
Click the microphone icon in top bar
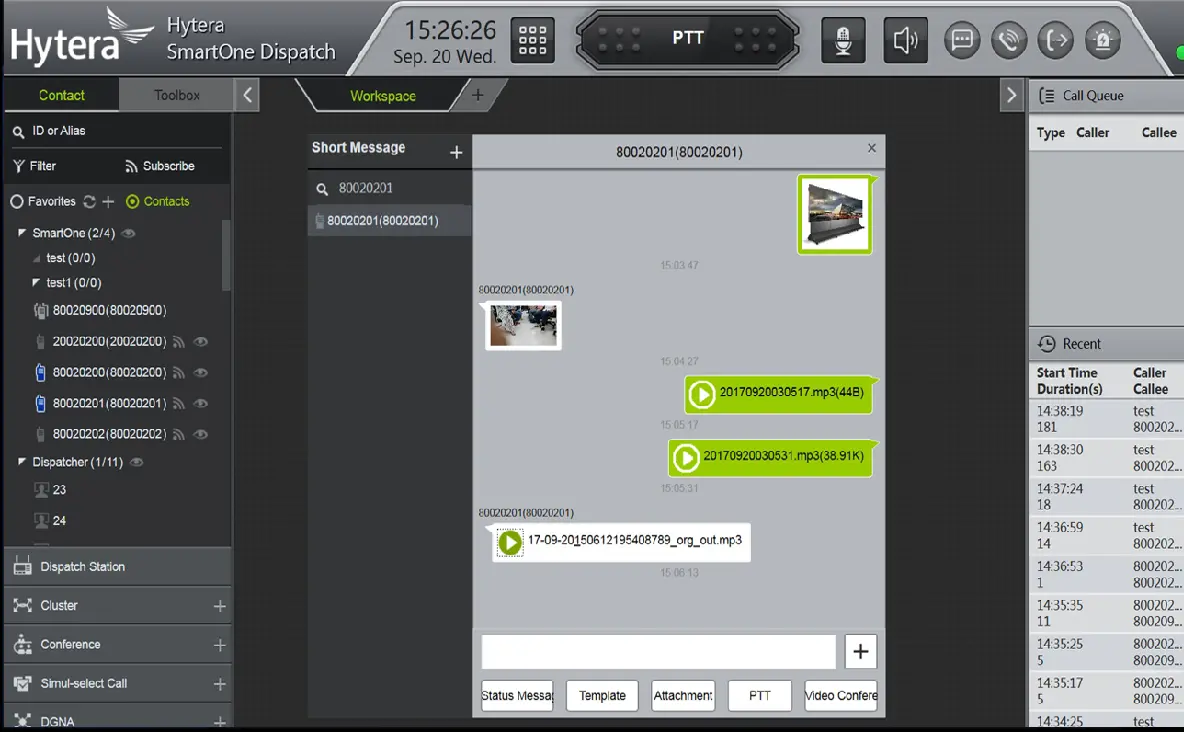click(842, 40)
